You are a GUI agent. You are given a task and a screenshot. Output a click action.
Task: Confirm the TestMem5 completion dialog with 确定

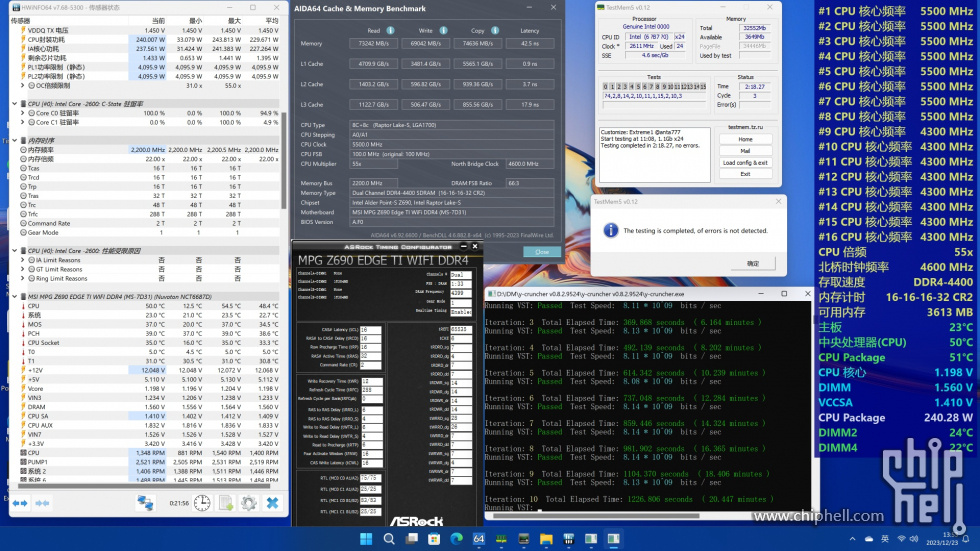753,264
